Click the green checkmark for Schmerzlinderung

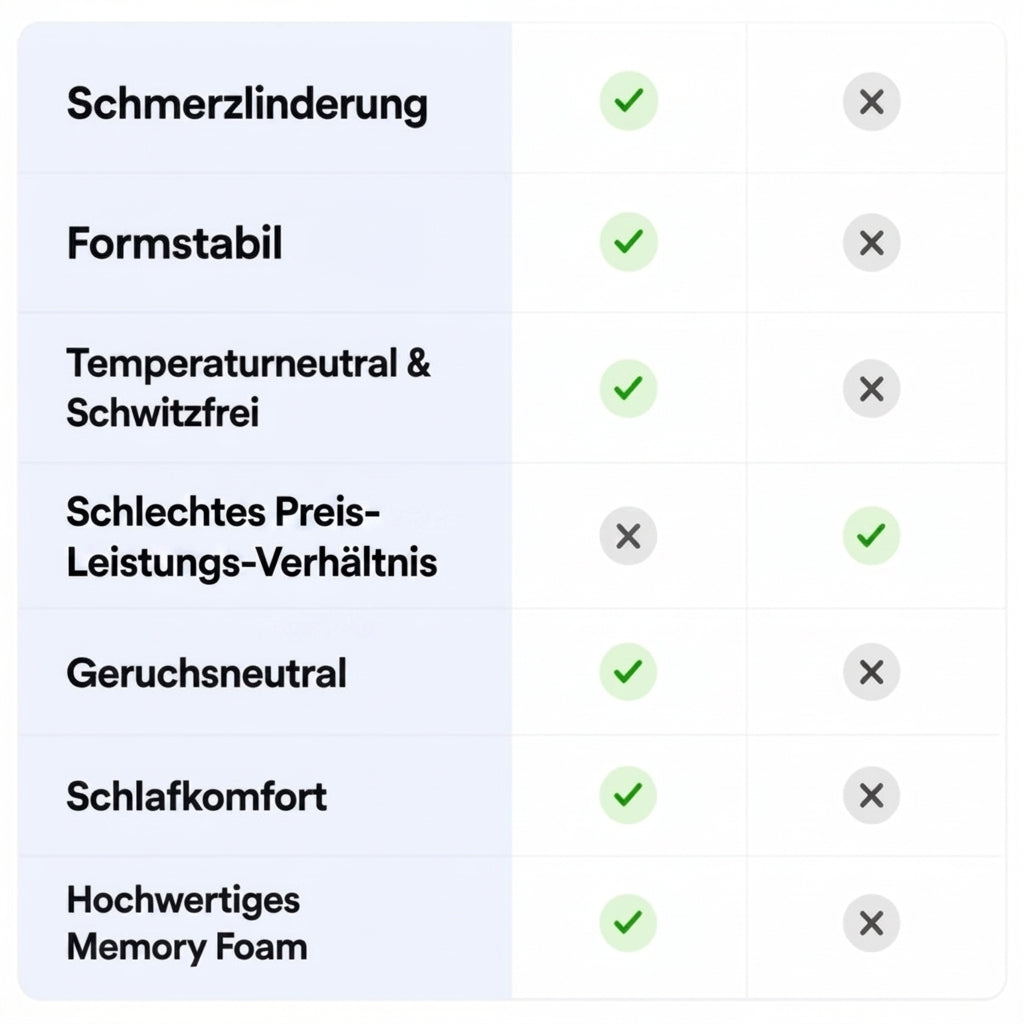pyautogui.click(x=628, y=101)
